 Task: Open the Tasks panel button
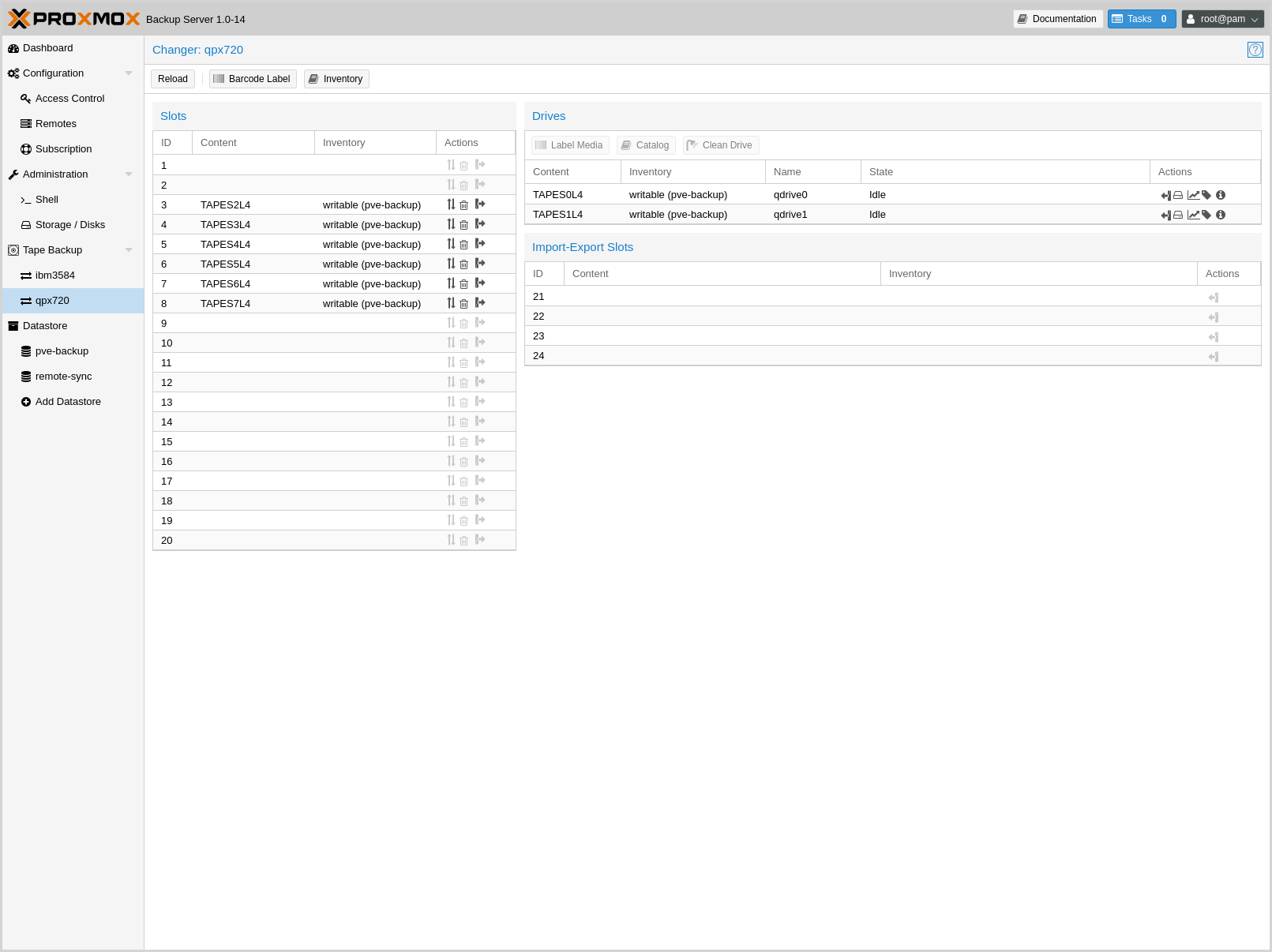point(1141,19)
